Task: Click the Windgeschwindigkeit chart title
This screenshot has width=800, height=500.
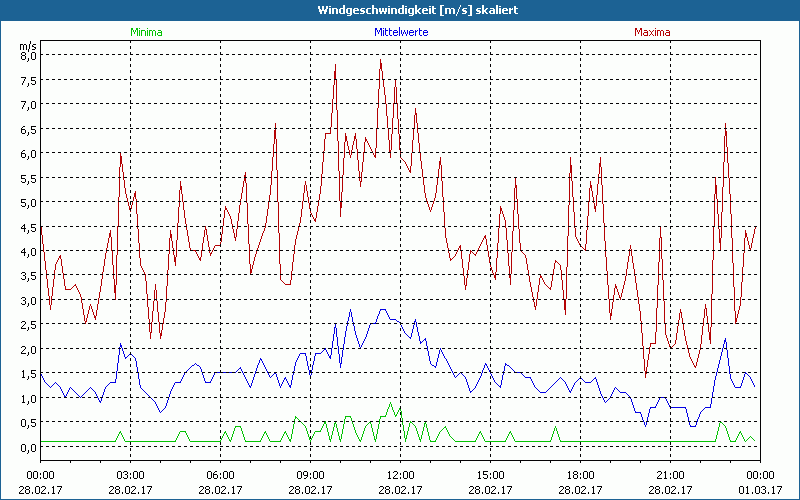Action: coord(400,9)
